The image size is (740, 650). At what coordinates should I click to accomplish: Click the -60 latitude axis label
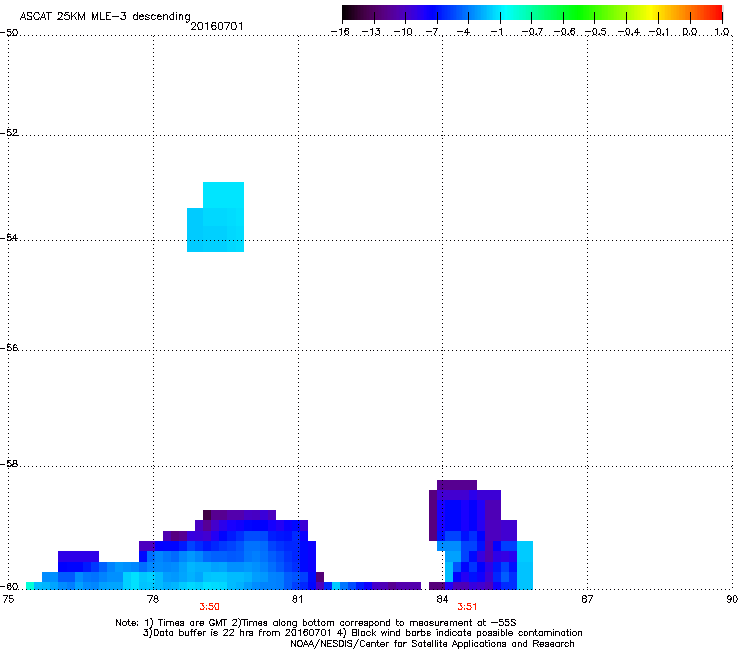click(x=9, y=586)
